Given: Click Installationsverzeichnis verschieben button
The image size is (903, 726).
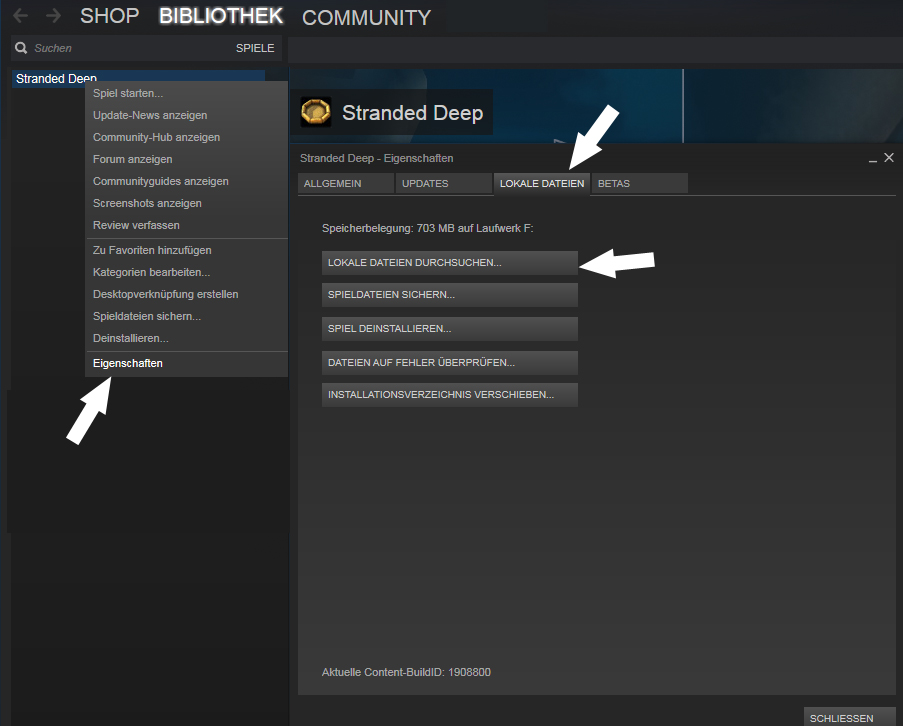Looking at the screenshot, I should 449,395.
